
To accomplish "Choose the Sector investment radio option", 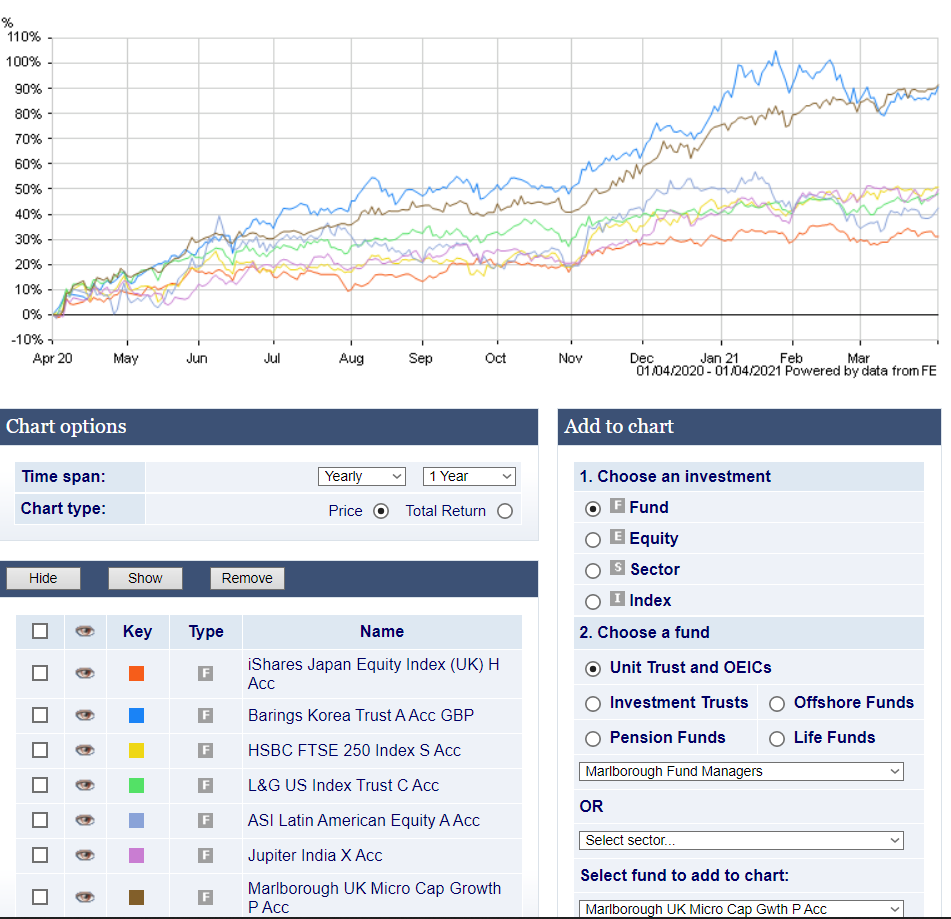I will click(593, 570).
